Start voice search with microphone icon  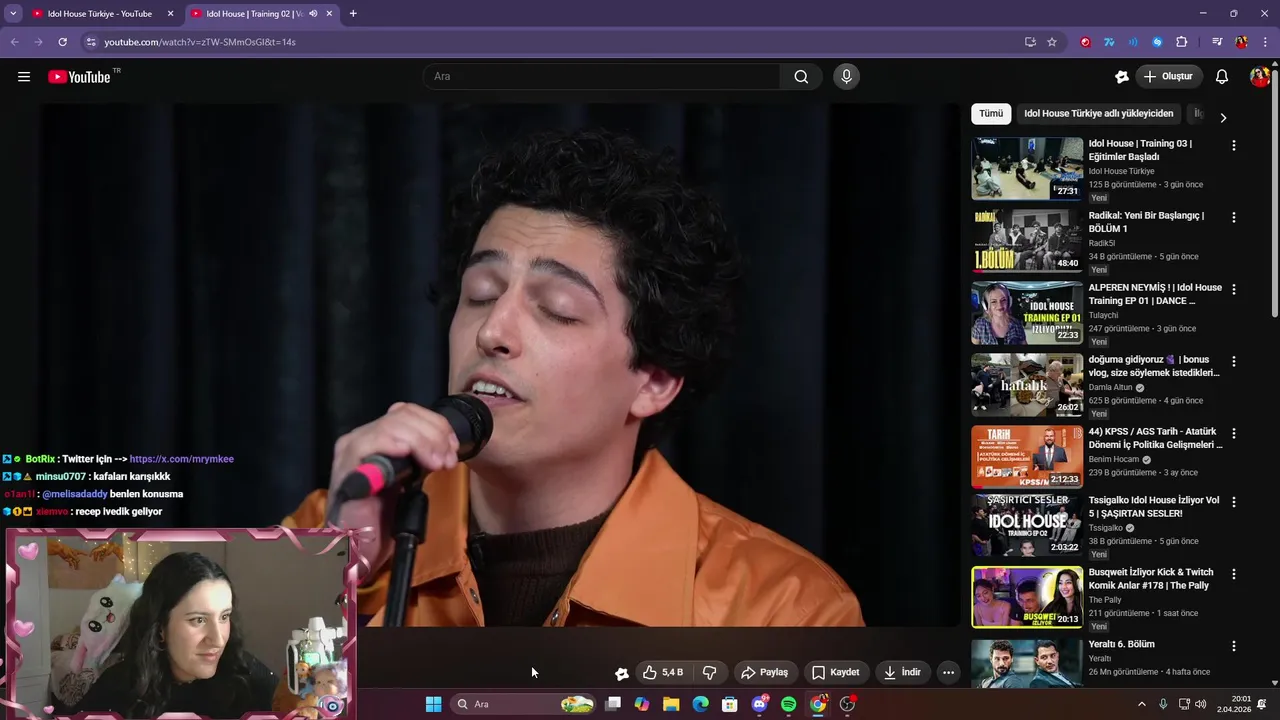[846, 77]
